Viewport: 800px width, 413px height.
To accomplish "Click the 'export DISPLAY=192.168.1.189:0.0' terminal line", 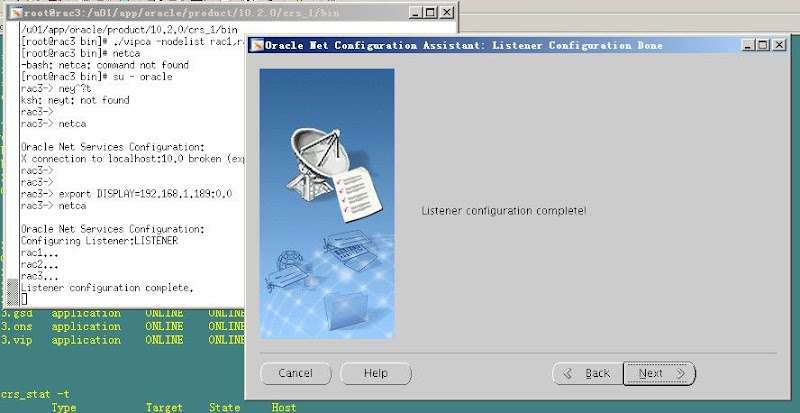I will point(127,194).
